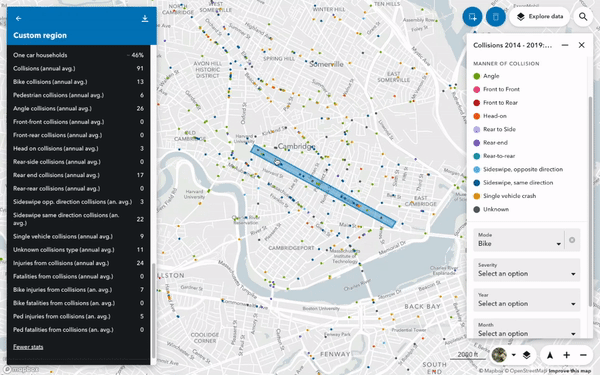The width and height of the screenshot is (600, 375).
Task: Select the Collisions (annual avg.) row
Action: coord(78,68)
